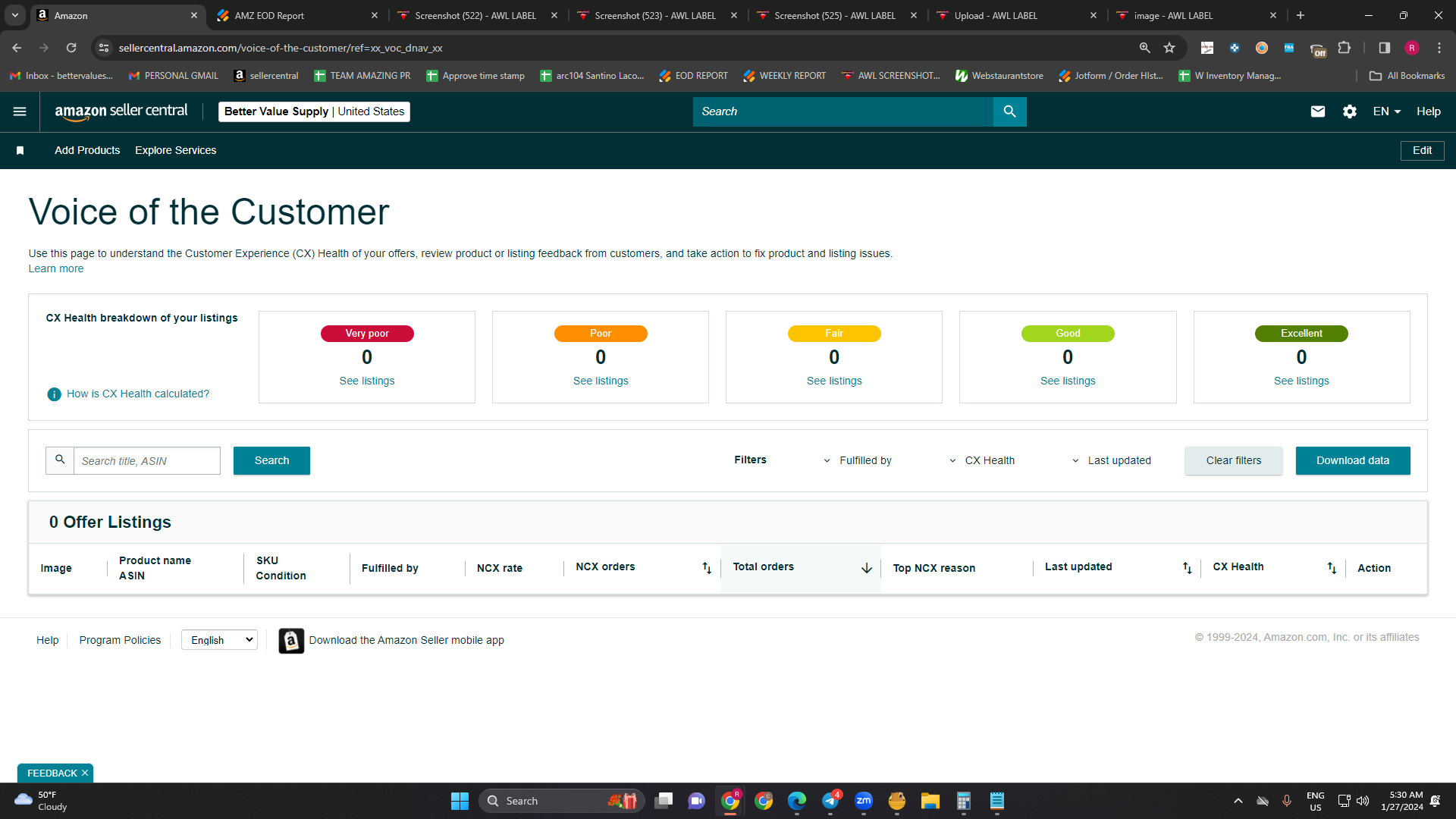Image resolution: width=1456 pixels, height=819 pixels.
Task: Open Telegram from the taskbar
Action: [830, 801]
